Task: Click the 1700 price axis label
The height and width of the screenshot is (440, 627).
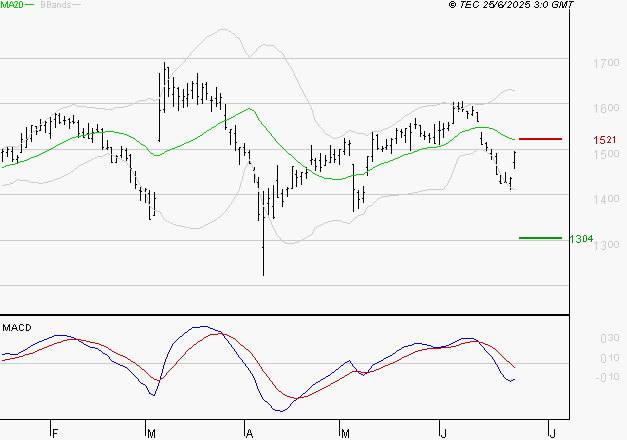Action: [606, 63]
